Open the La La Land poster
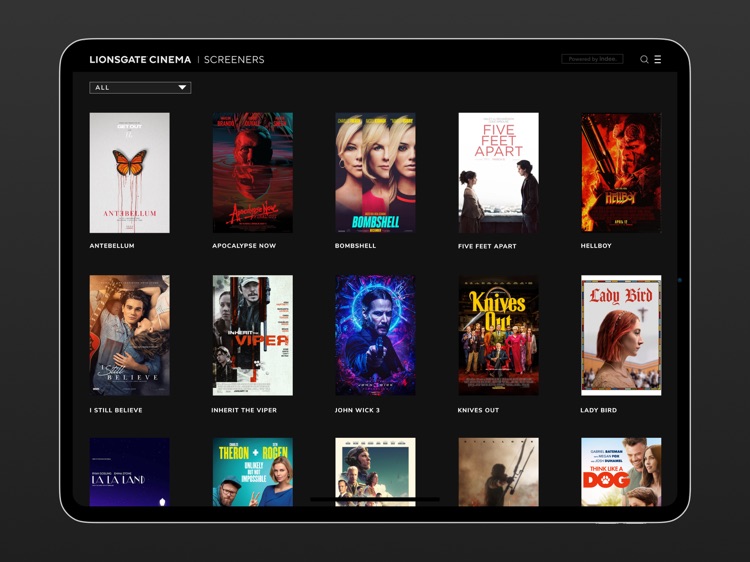This screenshot has height=562, width=750. pos(130,472)
